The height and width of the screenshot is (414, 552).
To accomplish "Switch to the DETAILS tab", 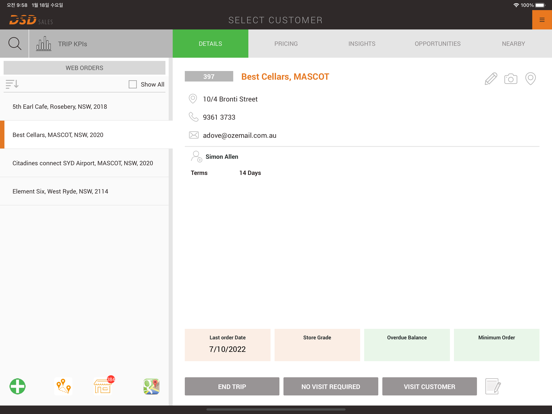I will (210, 44).
